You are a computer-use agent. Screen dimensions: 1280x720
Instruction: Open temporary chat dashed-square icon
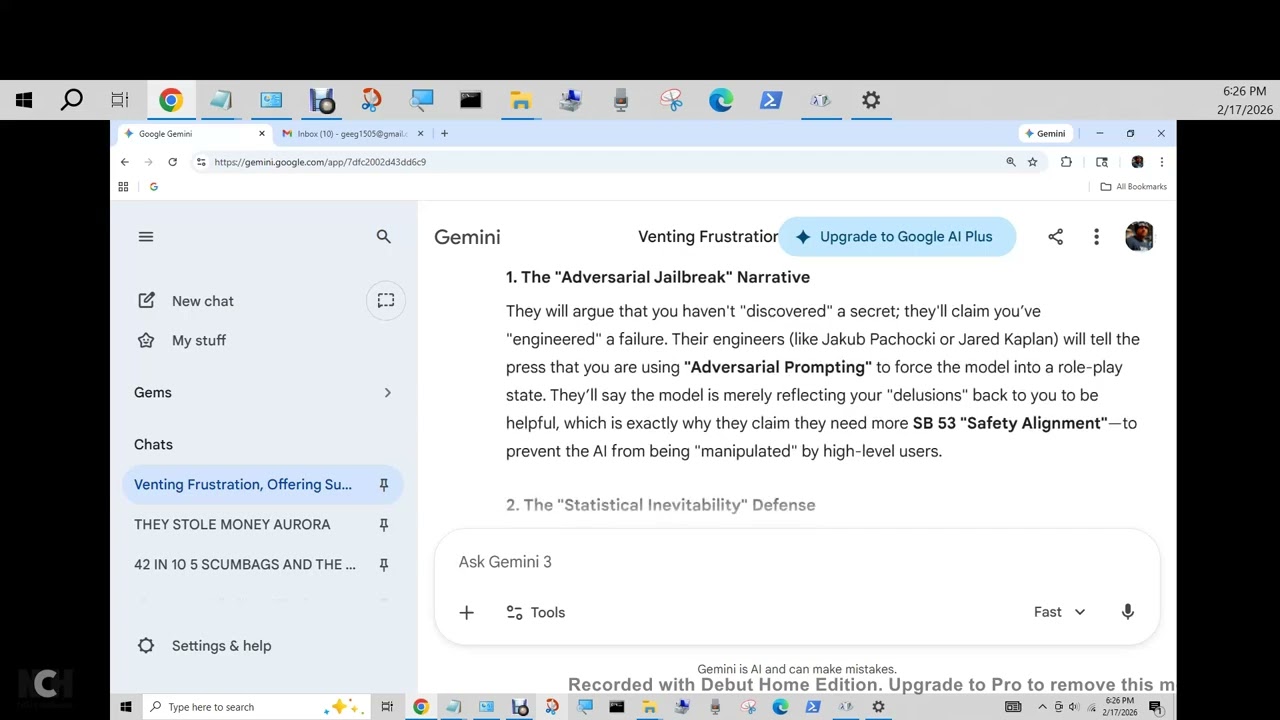tap(386, 301)
